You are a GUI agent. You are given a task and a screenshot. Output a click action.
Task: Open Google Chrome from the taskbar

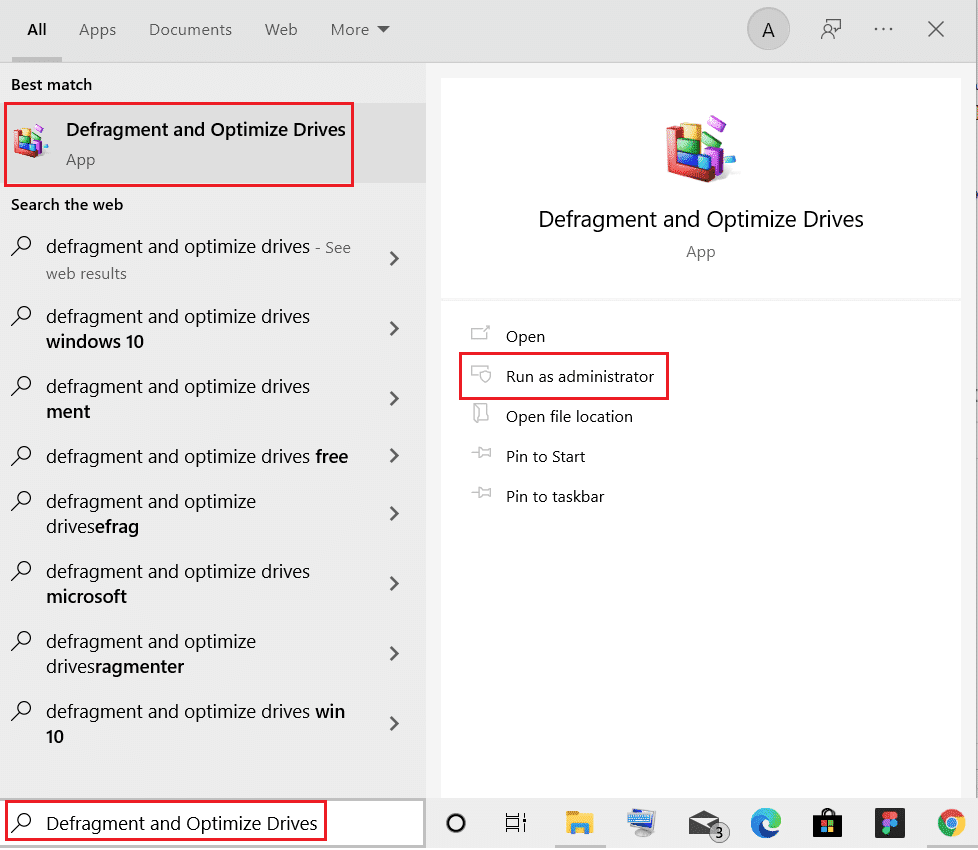click(x=949, y=823)
